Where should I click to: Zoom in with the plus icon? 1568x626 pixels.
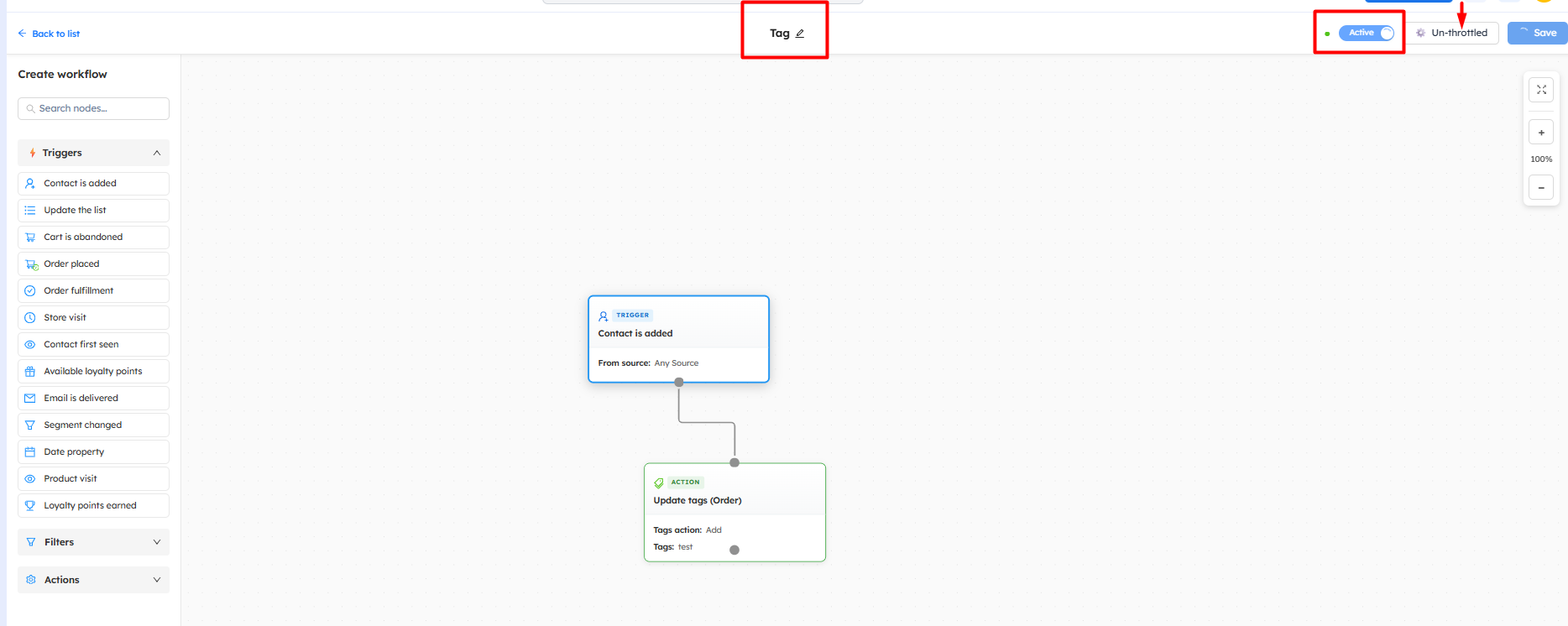click(x=1541, y=133)
